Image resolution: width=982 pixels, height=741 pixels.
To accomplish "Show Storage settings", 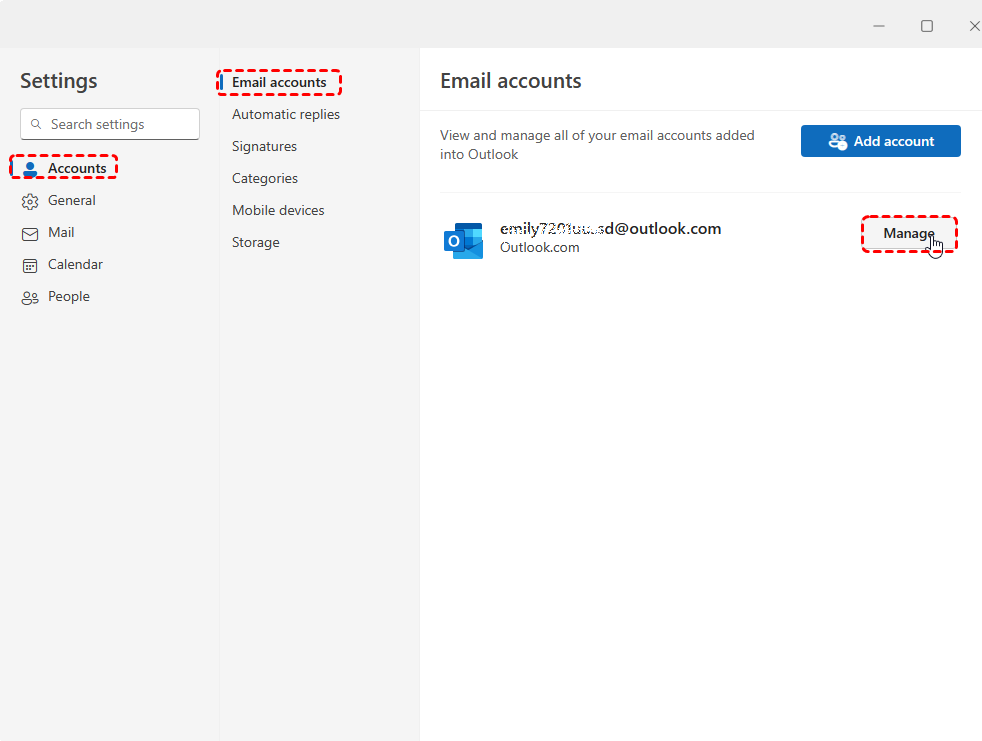I will click(256, 243).
